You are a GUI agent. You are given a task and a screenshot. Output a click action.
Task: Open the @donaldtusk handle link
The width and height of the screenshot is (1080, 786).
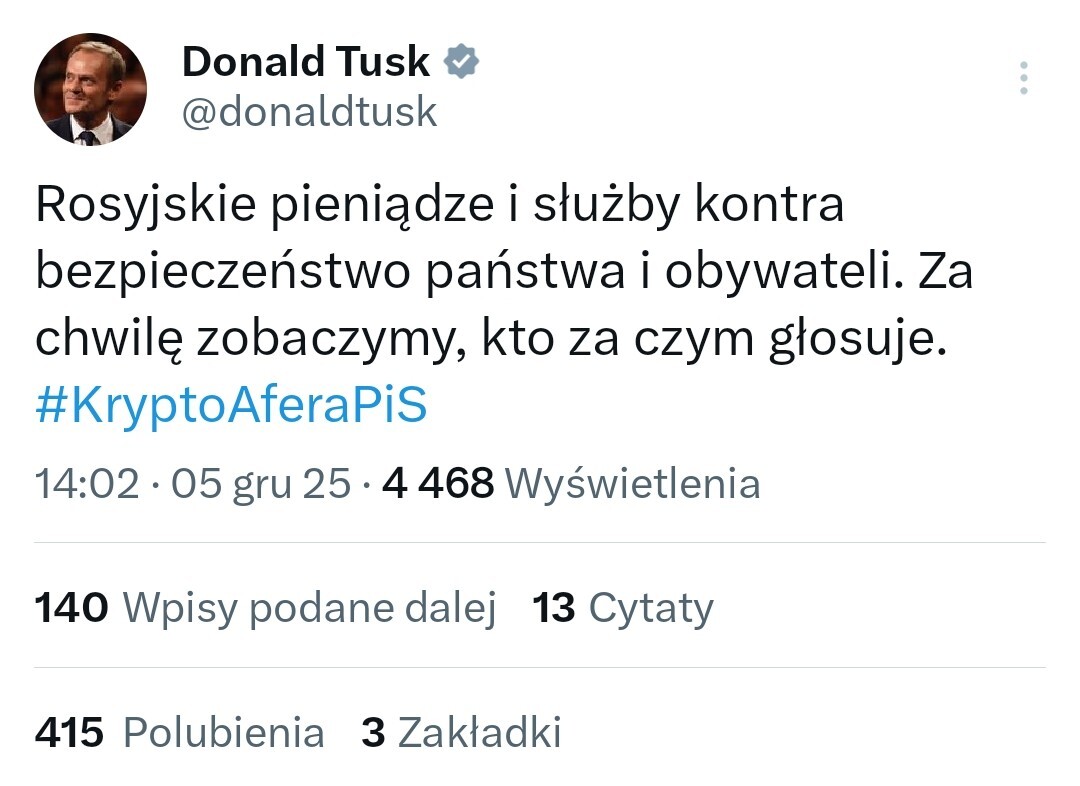(x=309, y=111)
